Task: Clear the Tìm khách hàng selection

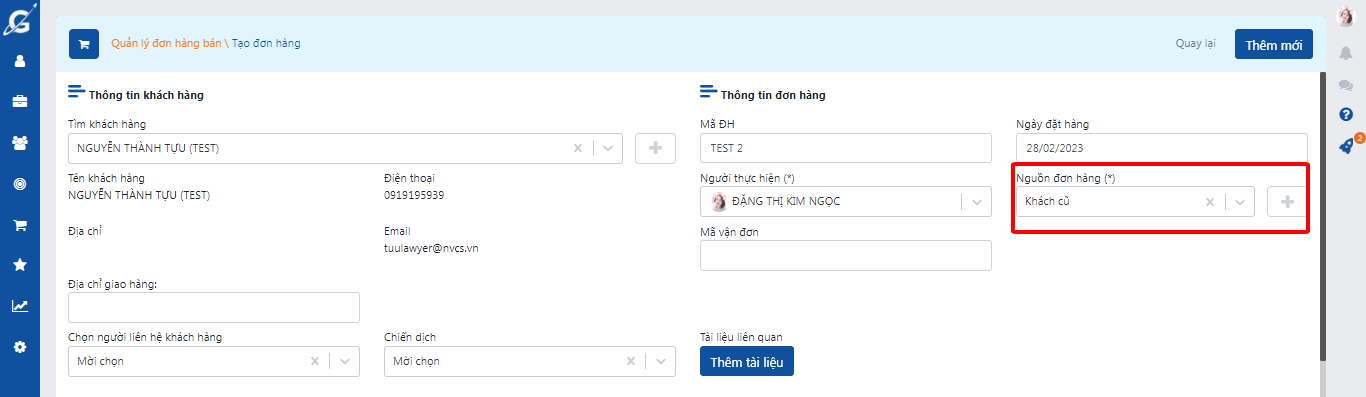Action: 577,148
